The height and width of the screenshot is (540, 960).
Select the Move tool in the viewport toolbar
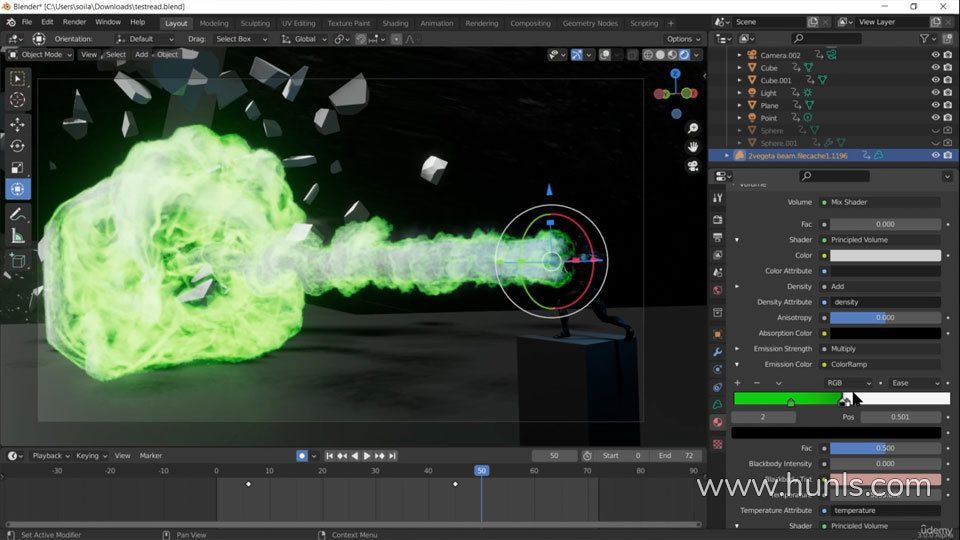17,125
